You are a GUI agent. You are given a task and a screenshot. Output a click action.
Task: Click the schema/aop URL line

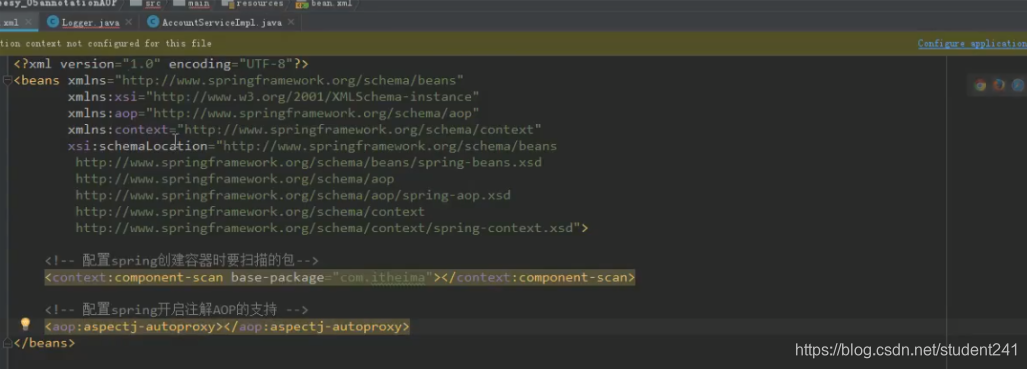click(234, 178)
